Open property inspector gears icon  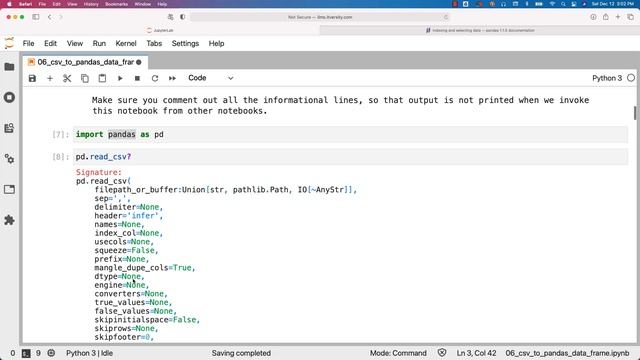pos(9,159)
